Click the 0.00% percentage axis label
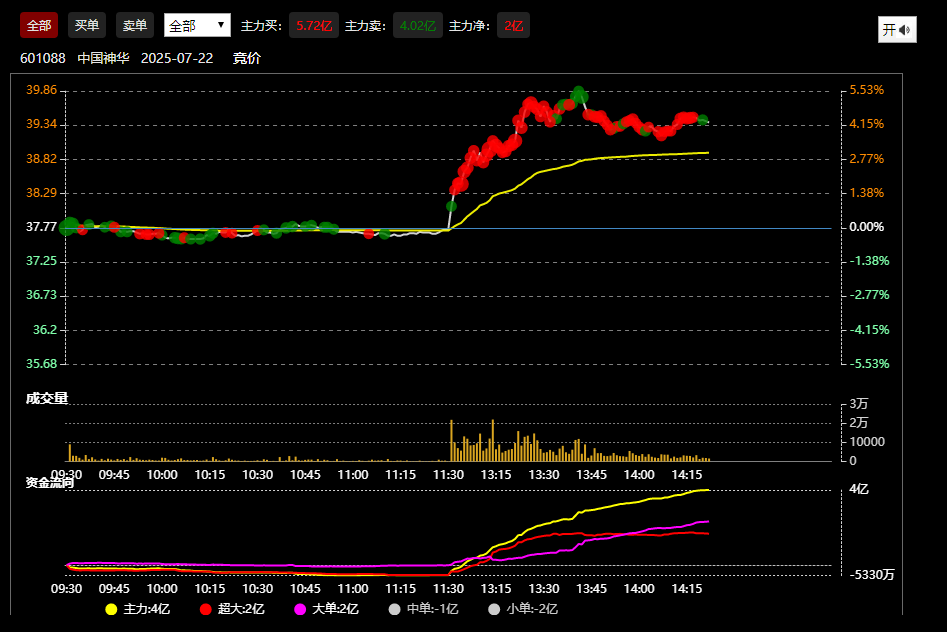The height and width of the screenshot is (632, 947). (x=867, y=227)
